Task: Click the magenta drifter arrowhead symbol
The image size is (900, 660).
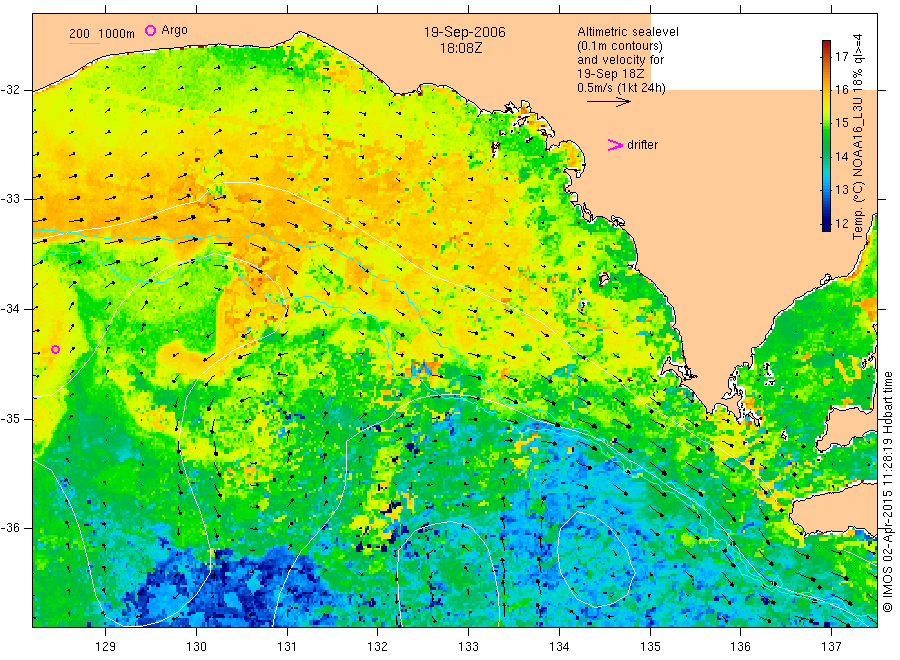Action: (x=615, y=145)
